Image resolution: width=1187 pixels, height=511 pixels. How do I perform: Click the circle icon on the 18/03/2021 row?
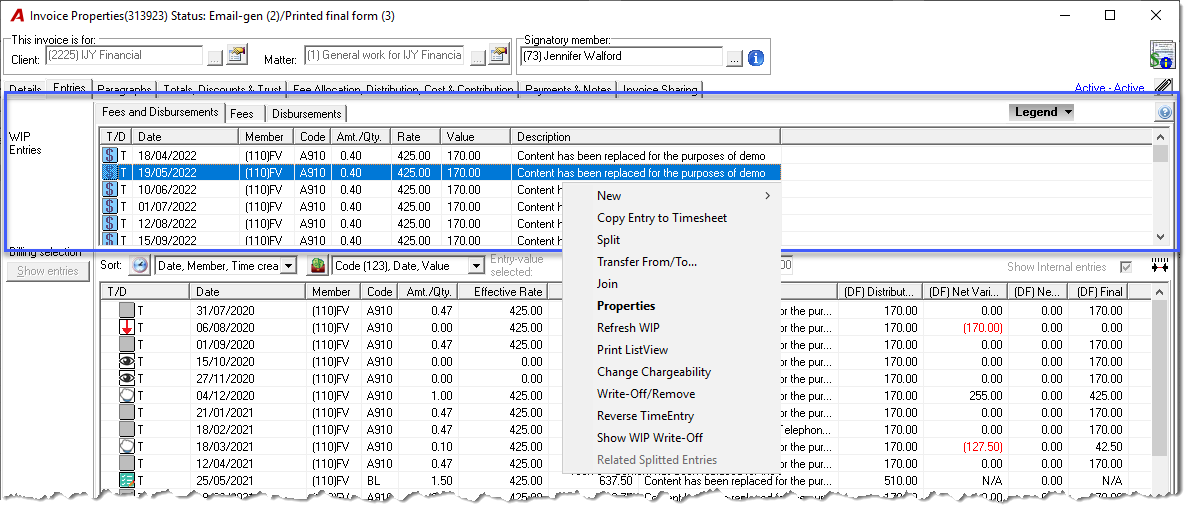point(127,446)
